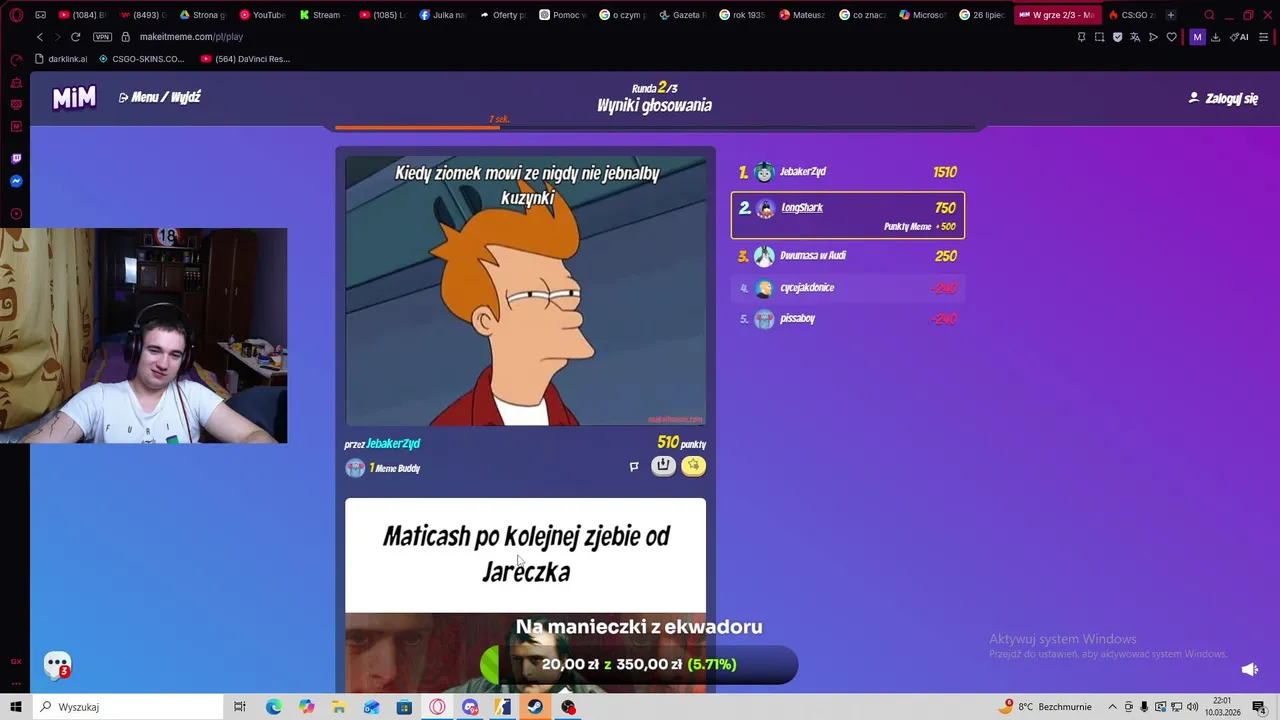Click the round timer progress bar
The image size is (1280, 720).
655,127
